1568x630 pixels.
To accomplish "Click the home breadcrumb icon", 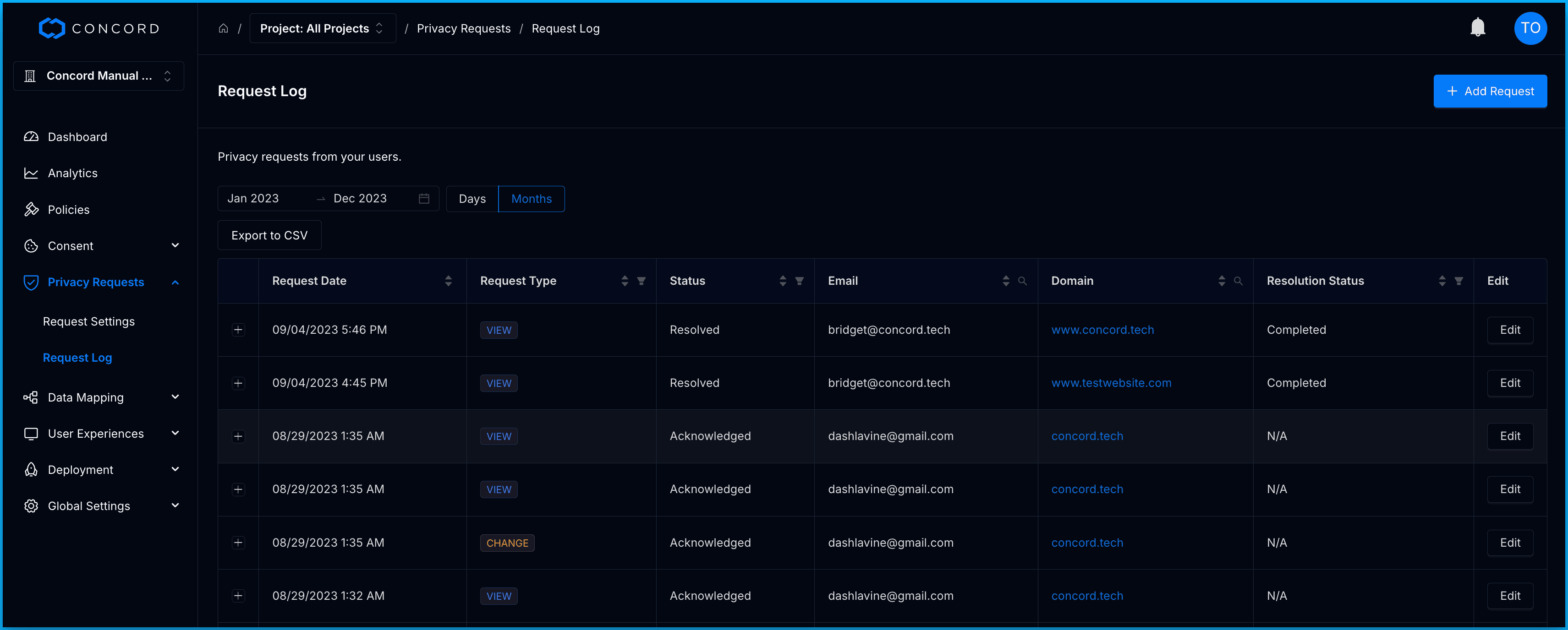I will click(x=224, y=28).
